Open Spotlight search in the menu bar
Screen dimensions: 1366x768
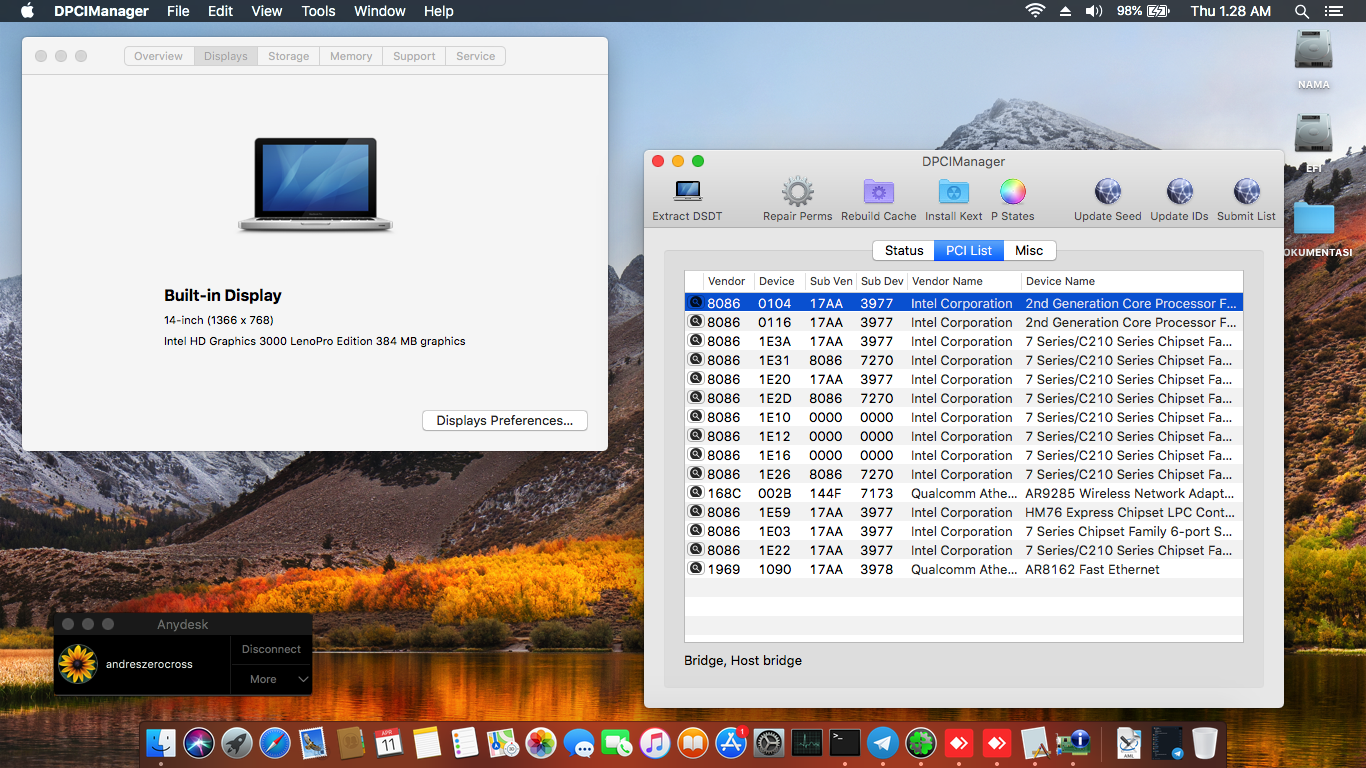1301,11
